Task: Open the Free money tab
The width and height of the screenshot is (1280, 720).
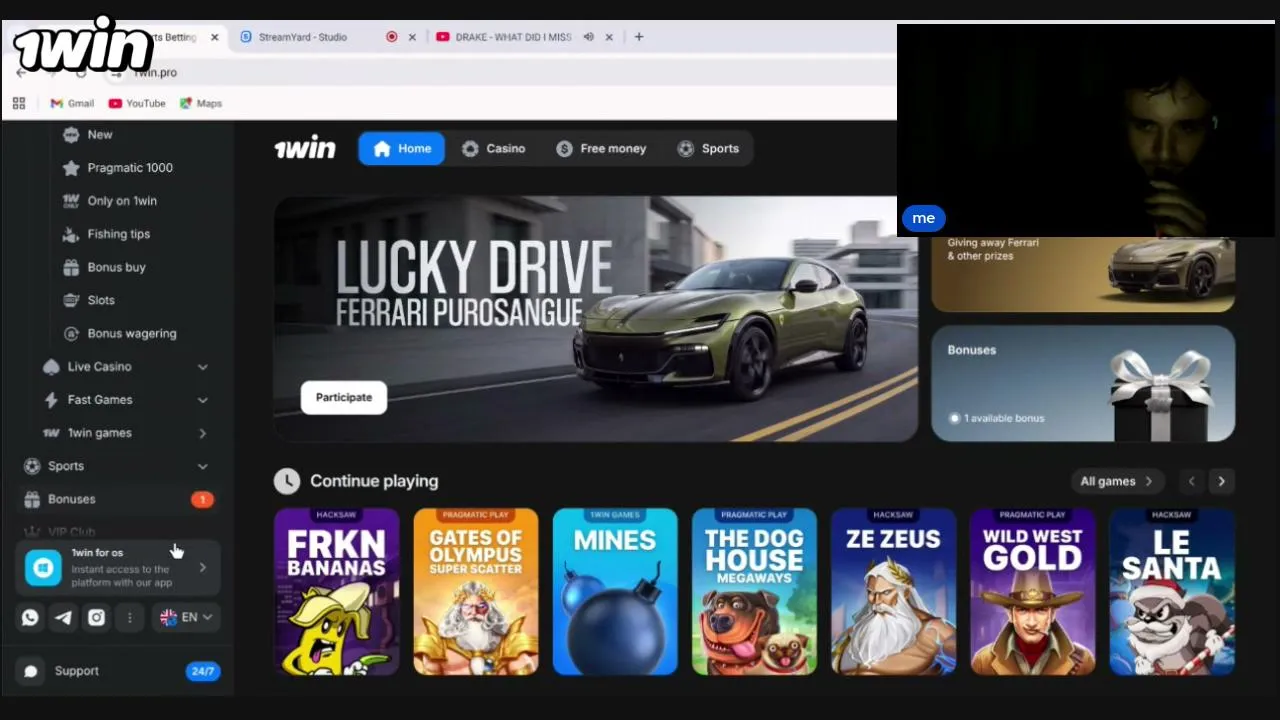Action: [x=602, y=148]
